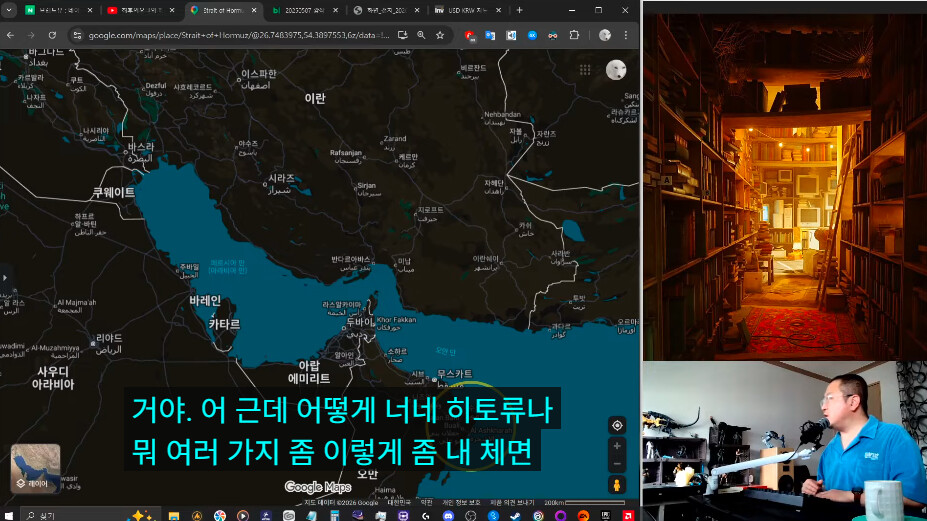Select the Strait of Hormuz tab
Viewport: 927px width, 521px height.
pos(222,10)
